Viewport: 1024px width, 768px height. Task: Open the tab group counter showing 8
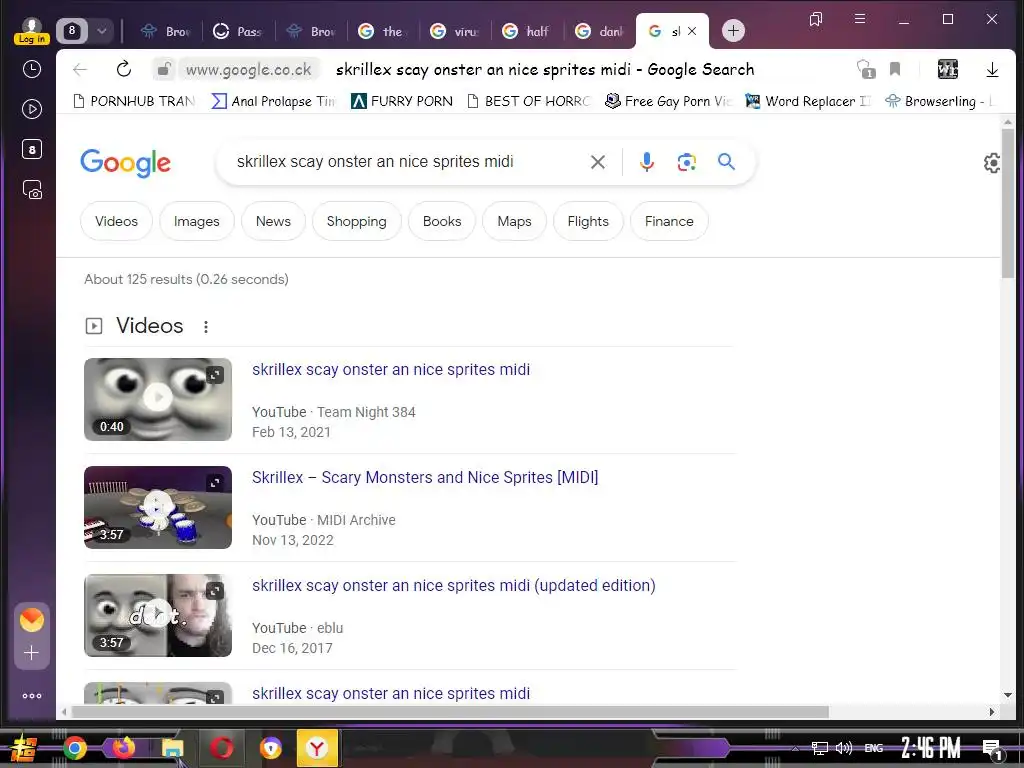pyautogui.click(x=72, y=31)
